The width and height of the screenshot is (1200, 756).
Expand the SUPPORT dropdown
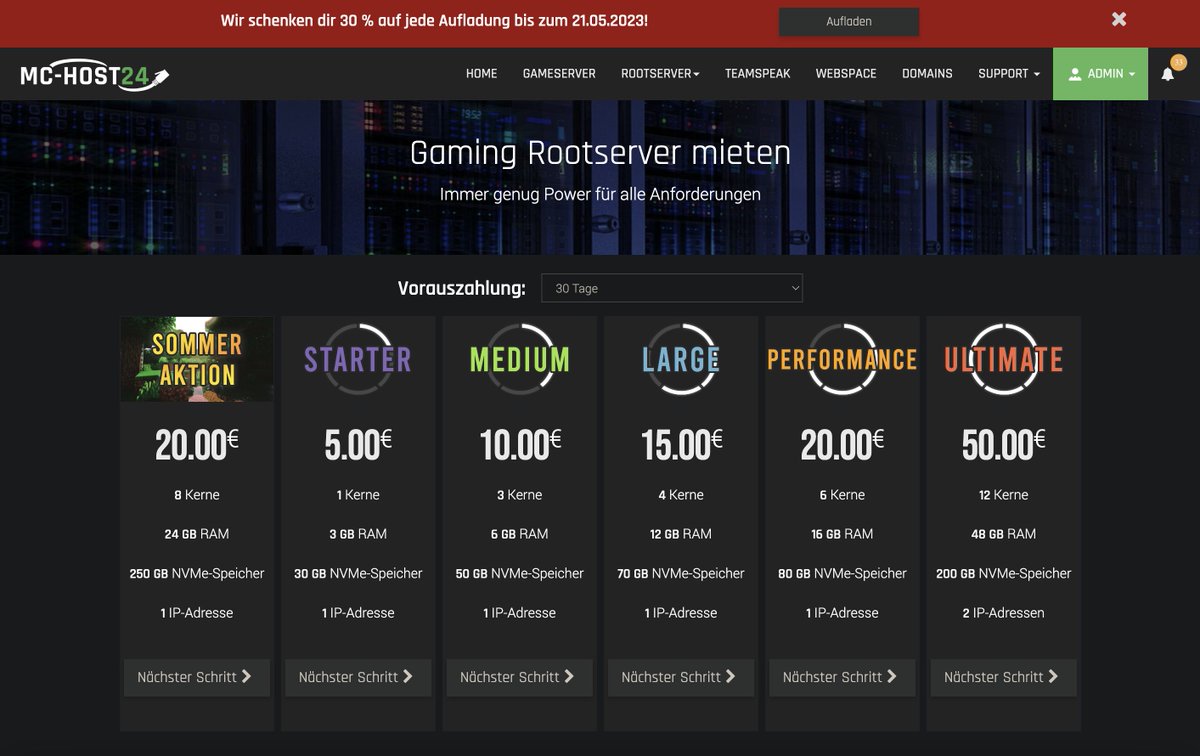tap(1008, 73)
